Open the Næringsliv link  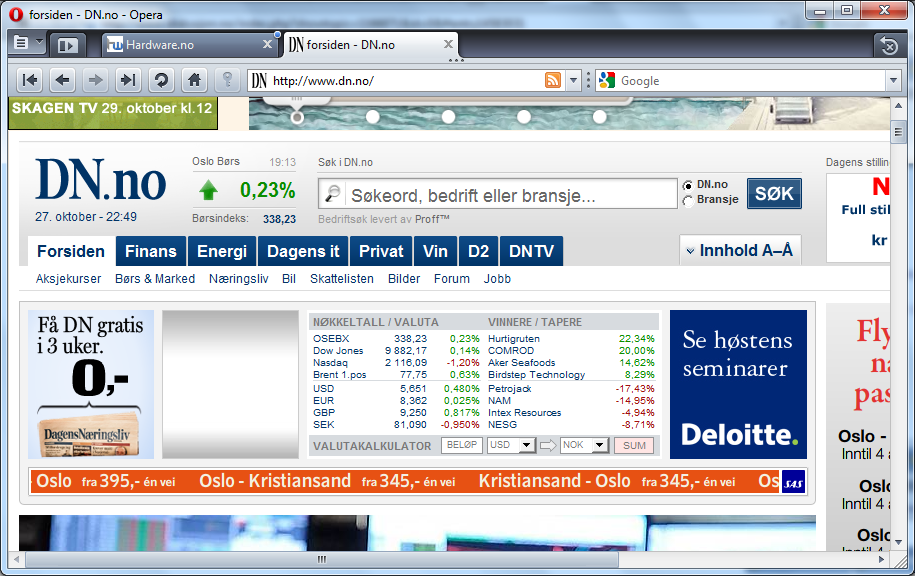239,279
